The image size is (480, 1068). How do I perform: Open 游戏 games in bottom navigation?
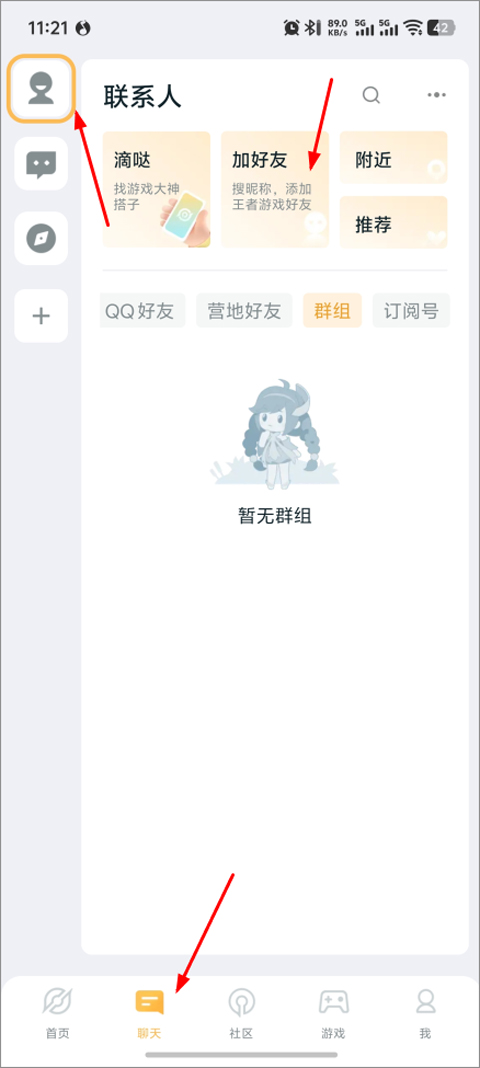(x=333, y=1014)
